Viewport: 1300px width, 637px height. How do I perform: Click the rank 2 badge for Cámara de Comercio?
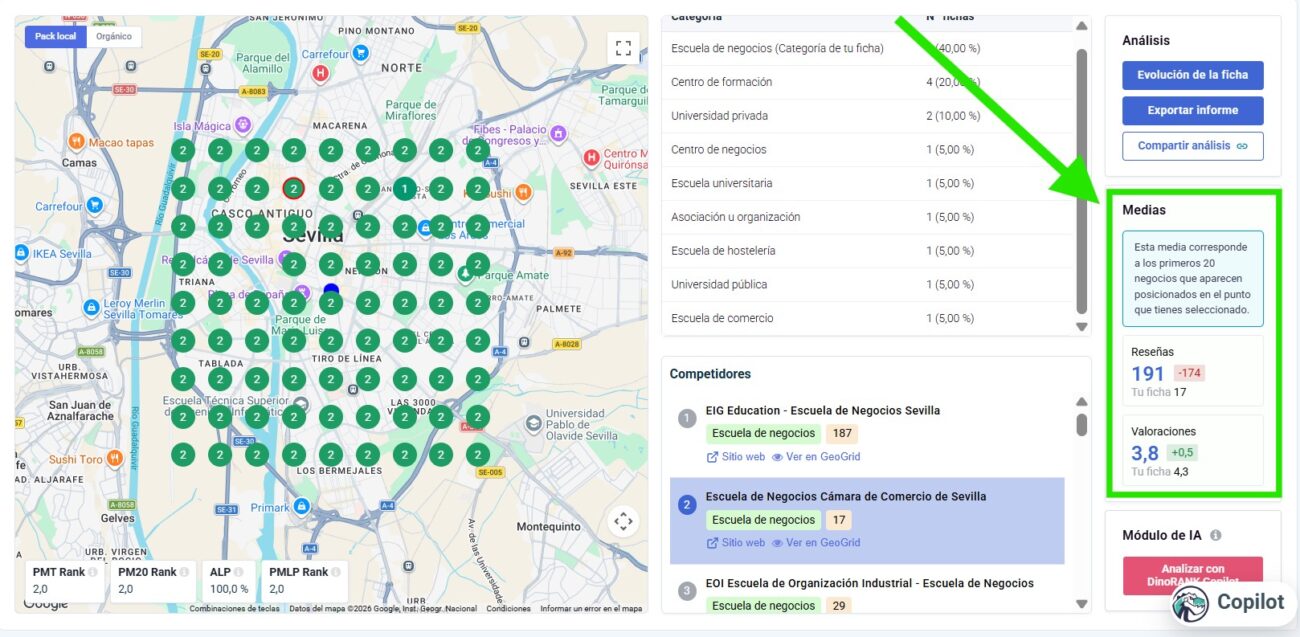tap(687, 505)
